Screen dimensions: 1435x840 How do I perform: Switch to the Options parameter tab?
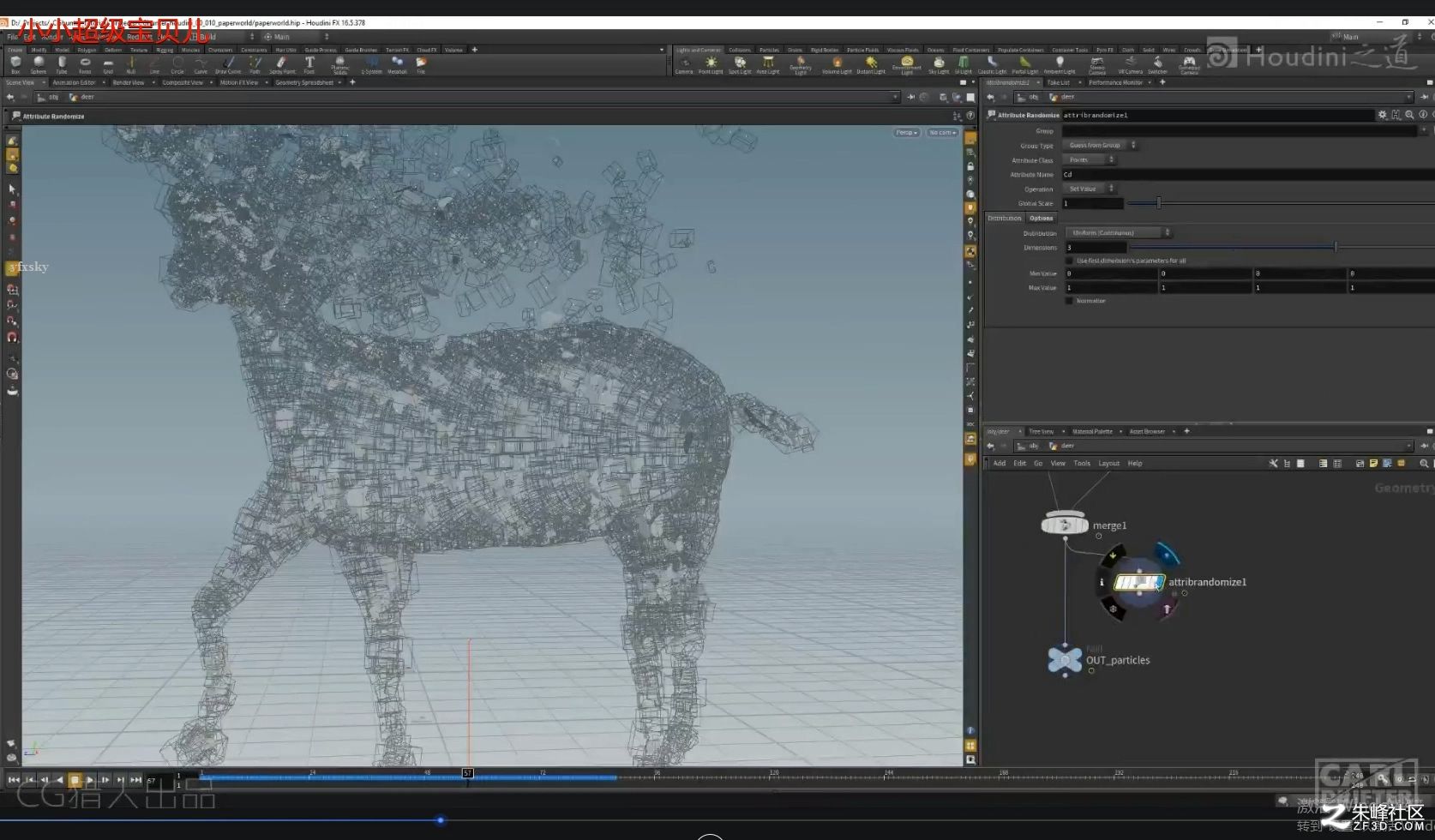point(1041,219)
